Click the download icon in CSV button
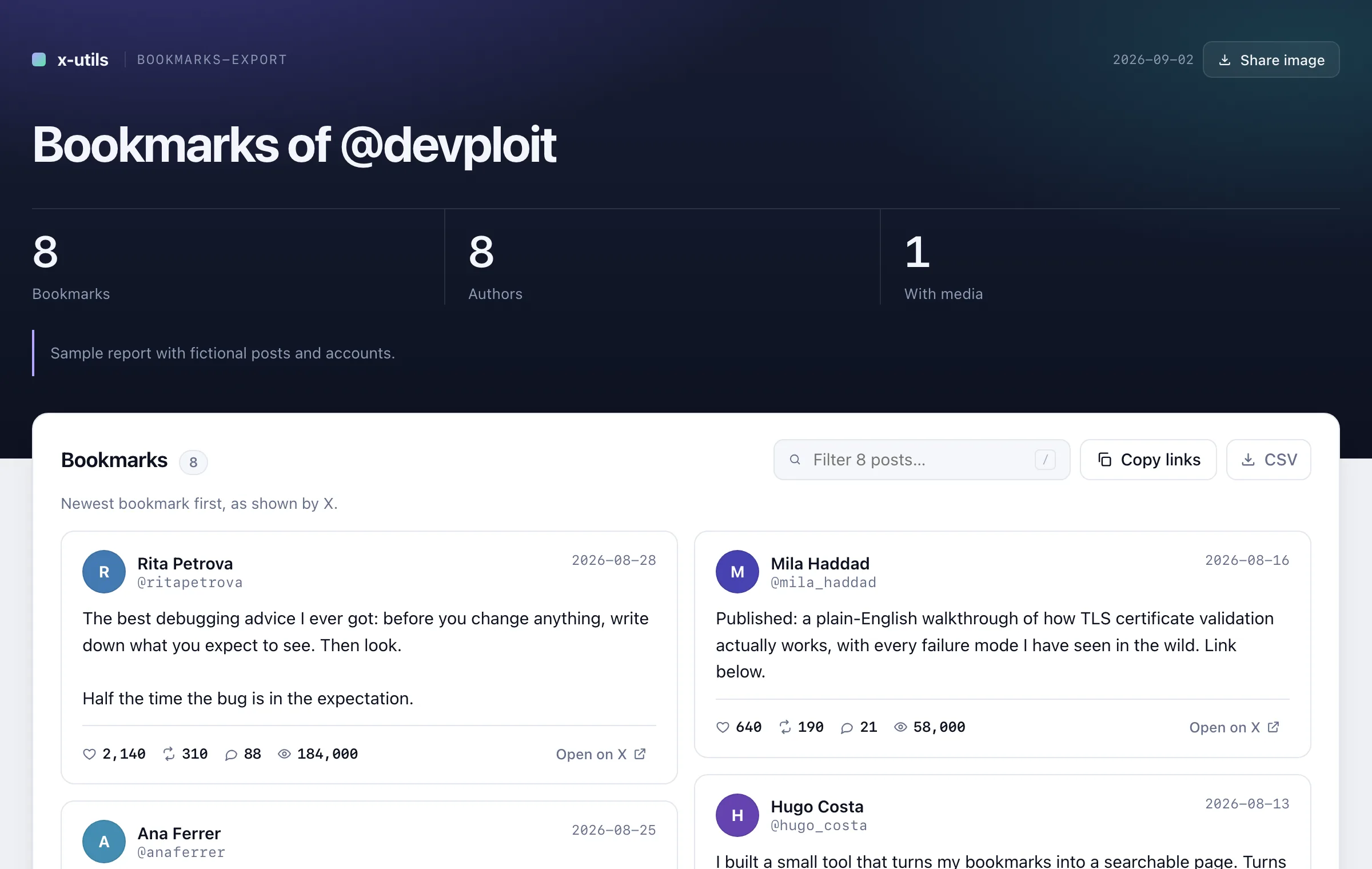The width and height of the screenshot is (1372, 869). [1249, 460]
